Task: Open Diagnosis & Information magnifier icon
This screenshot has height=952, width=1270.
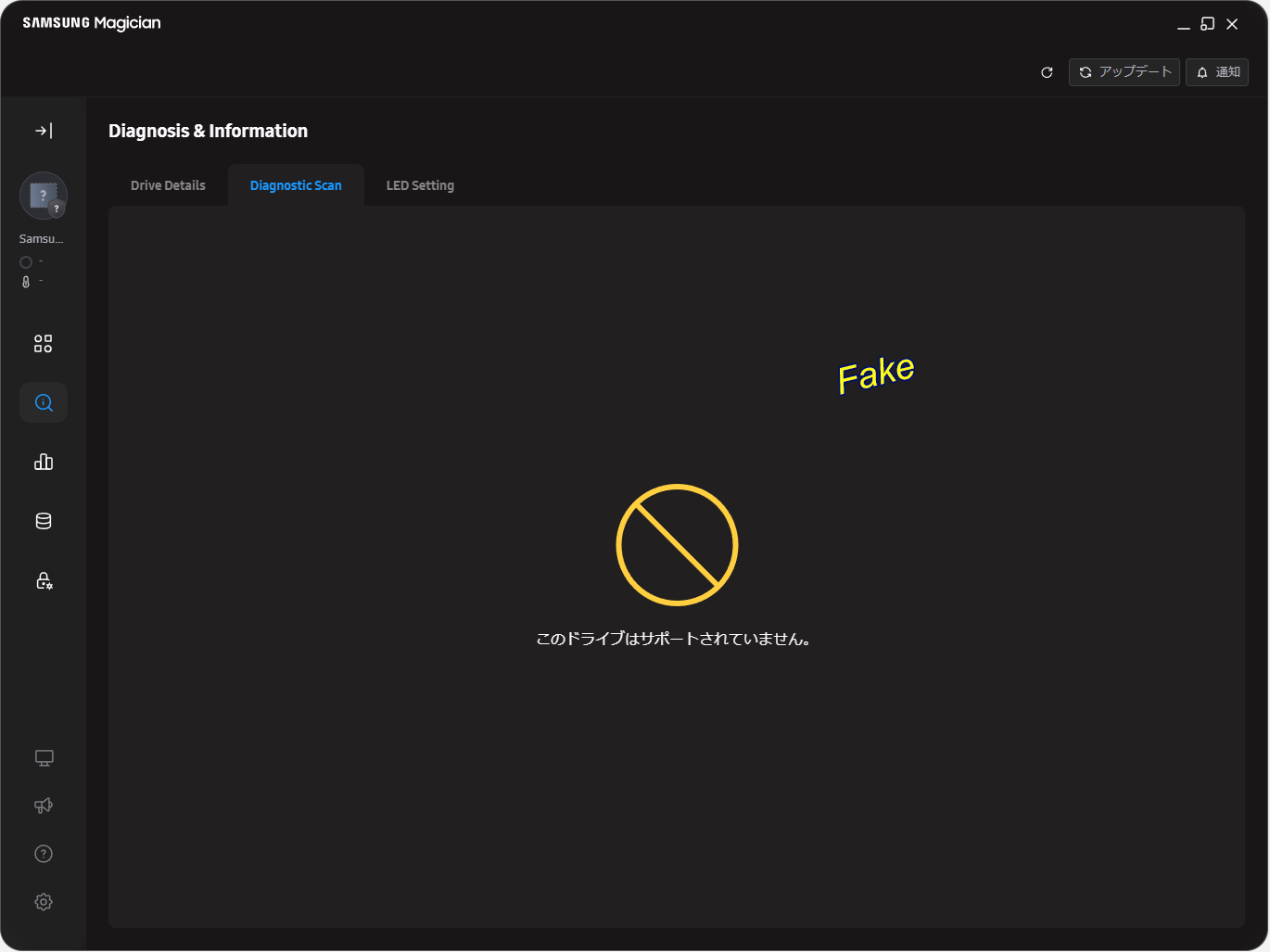Action: tap(44, 402)
